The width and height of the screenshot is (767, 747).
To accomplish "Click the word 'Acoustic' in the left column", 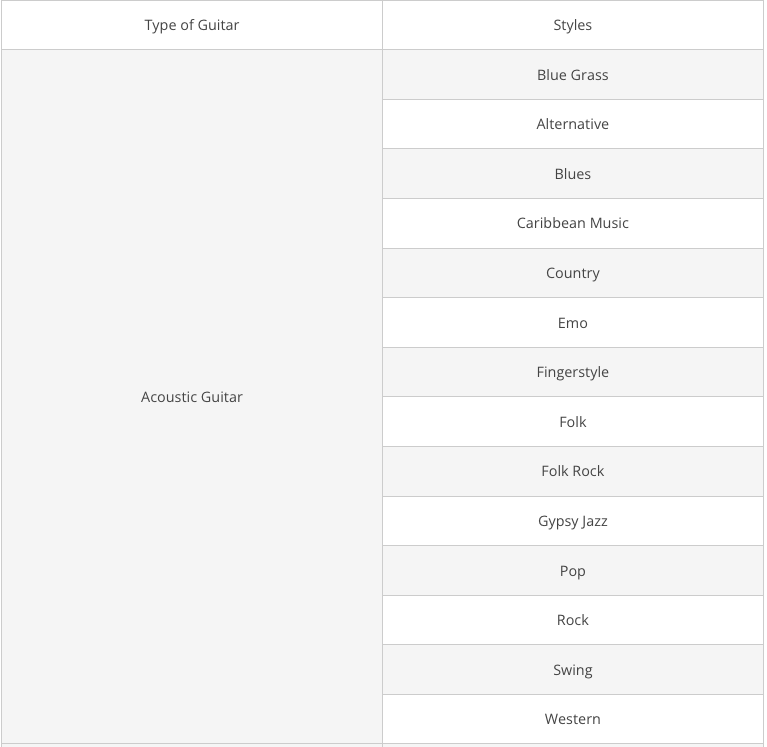I will 168,397.
